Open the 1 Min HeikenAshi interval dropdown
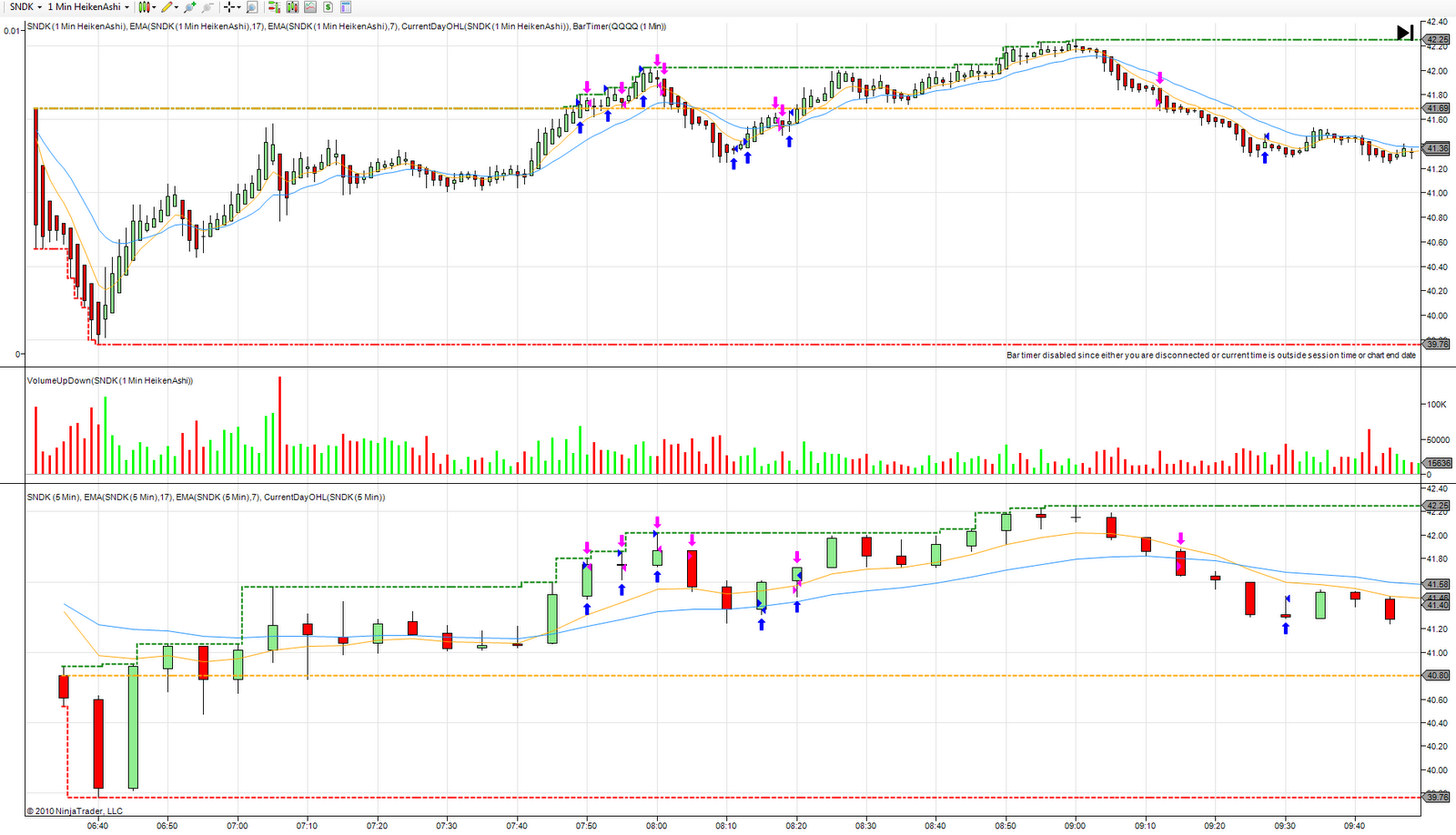 pos(88,6)
